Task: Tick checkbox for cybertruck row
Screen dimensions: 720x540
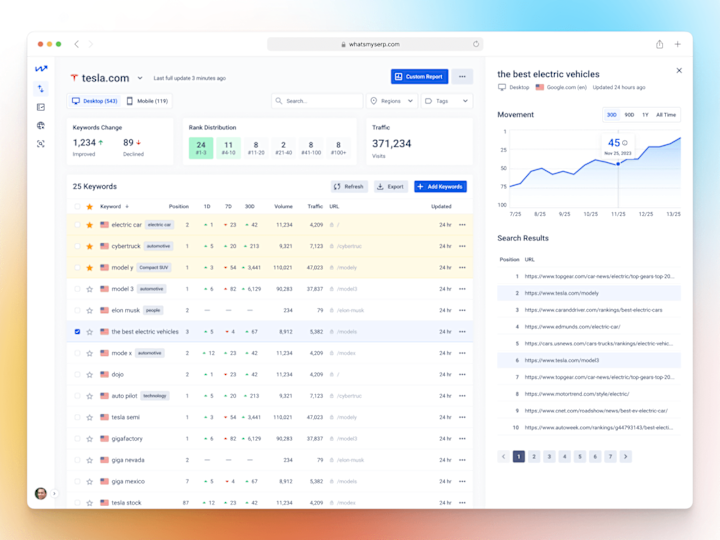Action: pyautogui.click(x=77, y=246)
